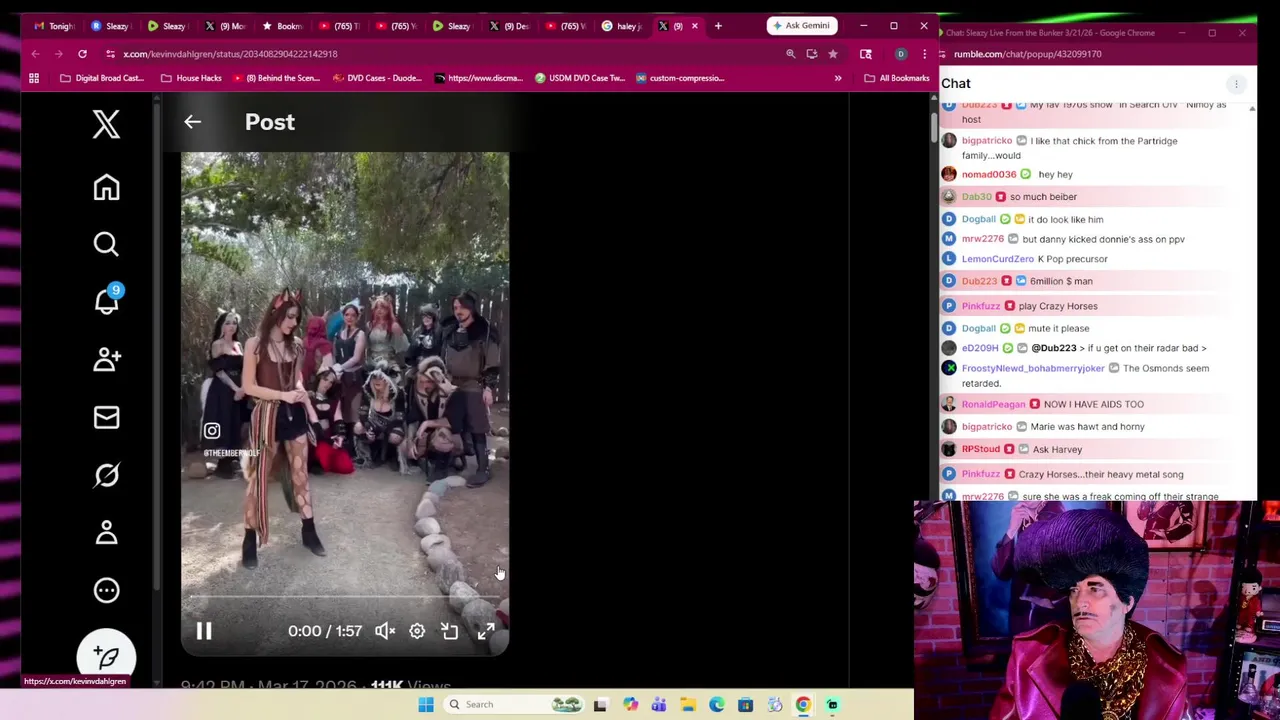Open Microsoft Store from taskbar
Viewport: 1280px width, 720px height.
click(745, 705)
